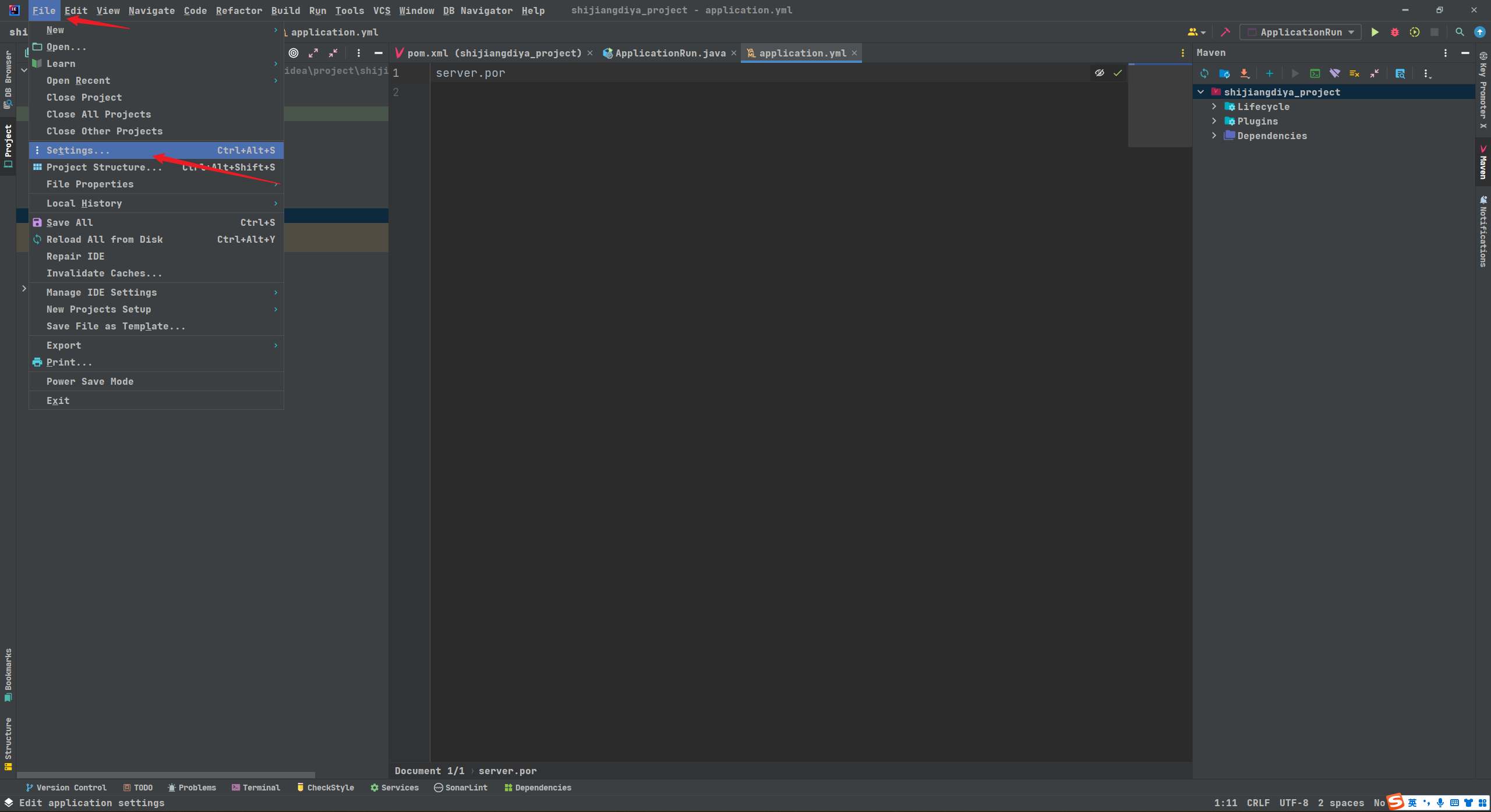Toggle Maven Offline Mode
This screenshot has height=812, width=1491.
[1334, 73]
